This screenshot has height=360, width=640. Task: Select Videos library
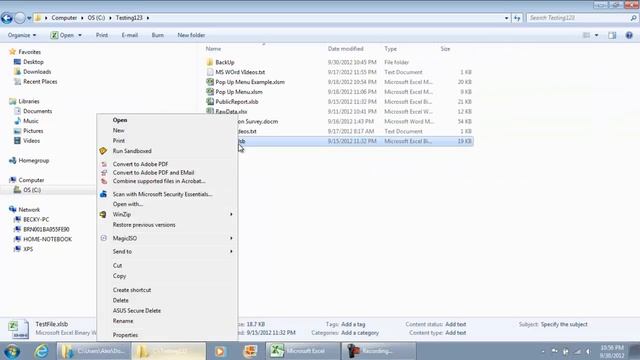tap(31, 141)
